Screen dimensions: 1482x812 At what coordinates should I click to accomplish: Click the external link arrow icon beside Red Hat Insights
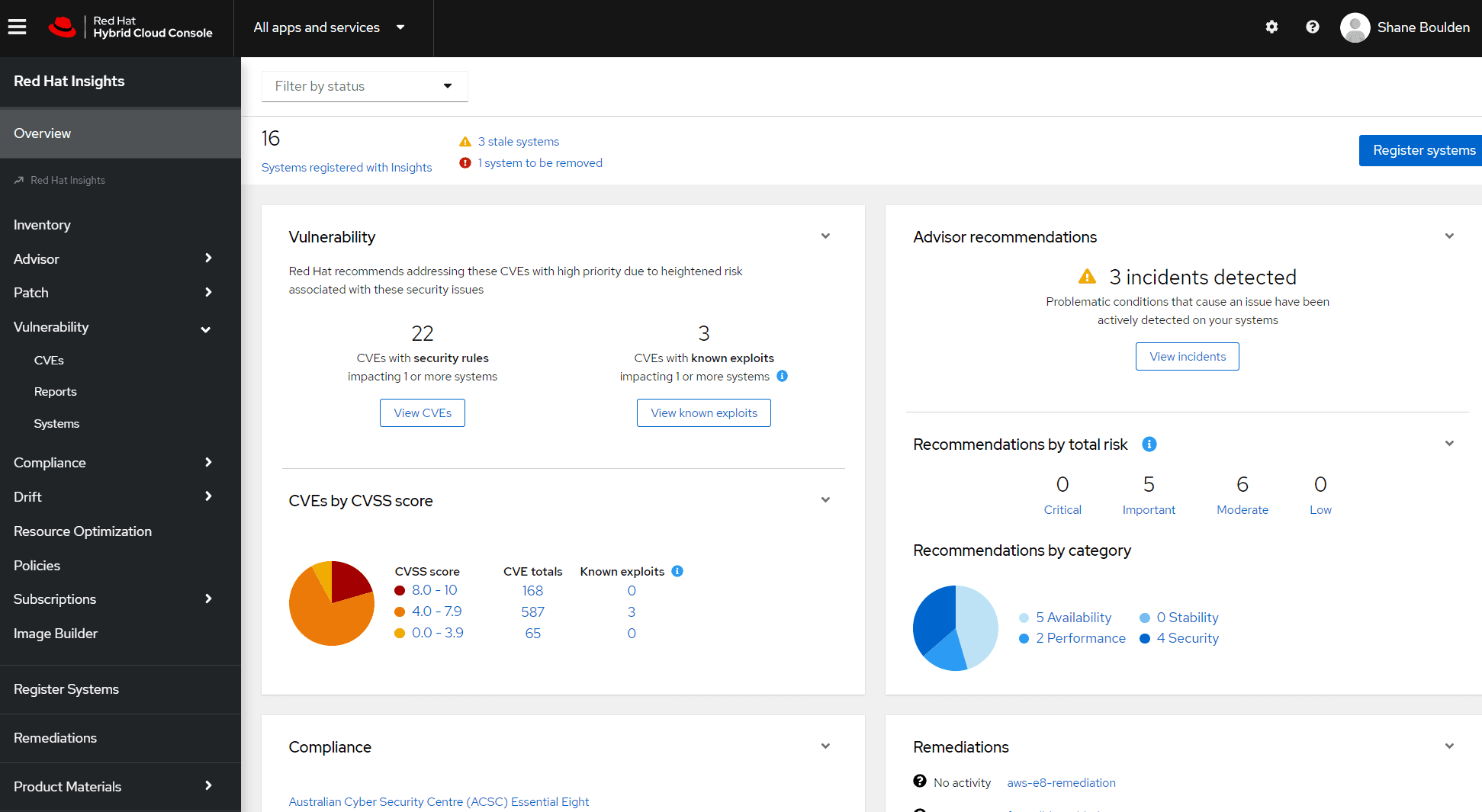click(x=19, y=181)
